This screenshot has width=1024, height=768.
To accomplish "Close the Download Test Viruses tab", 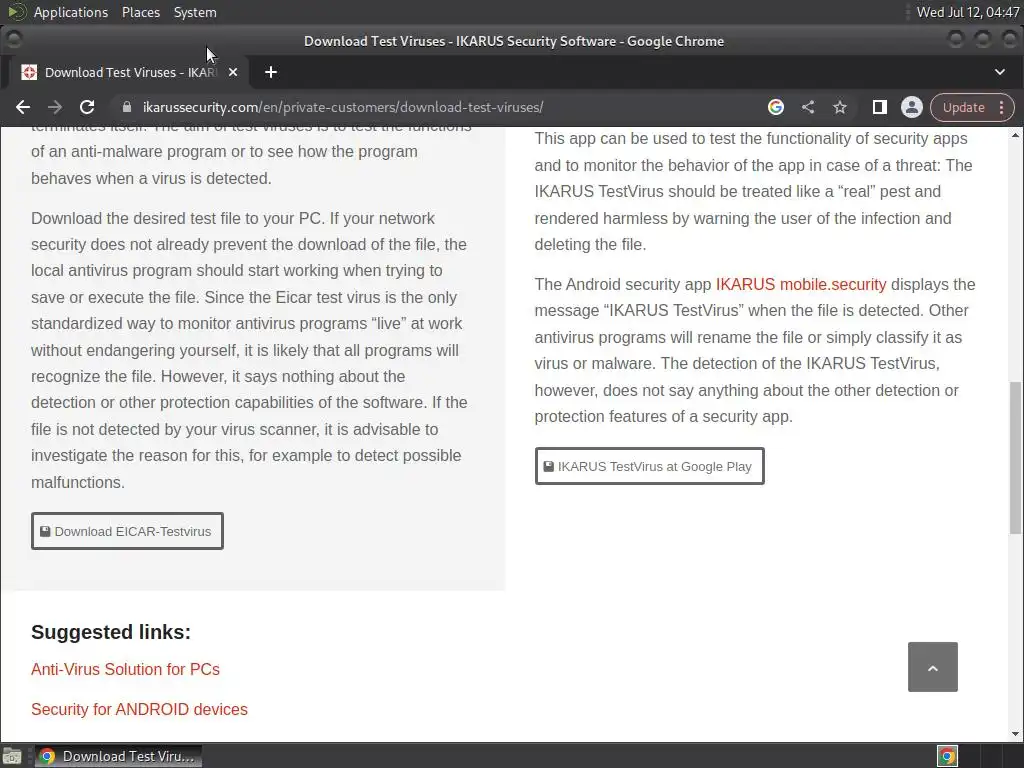I will pyautogui.click(x=233, y=72).
